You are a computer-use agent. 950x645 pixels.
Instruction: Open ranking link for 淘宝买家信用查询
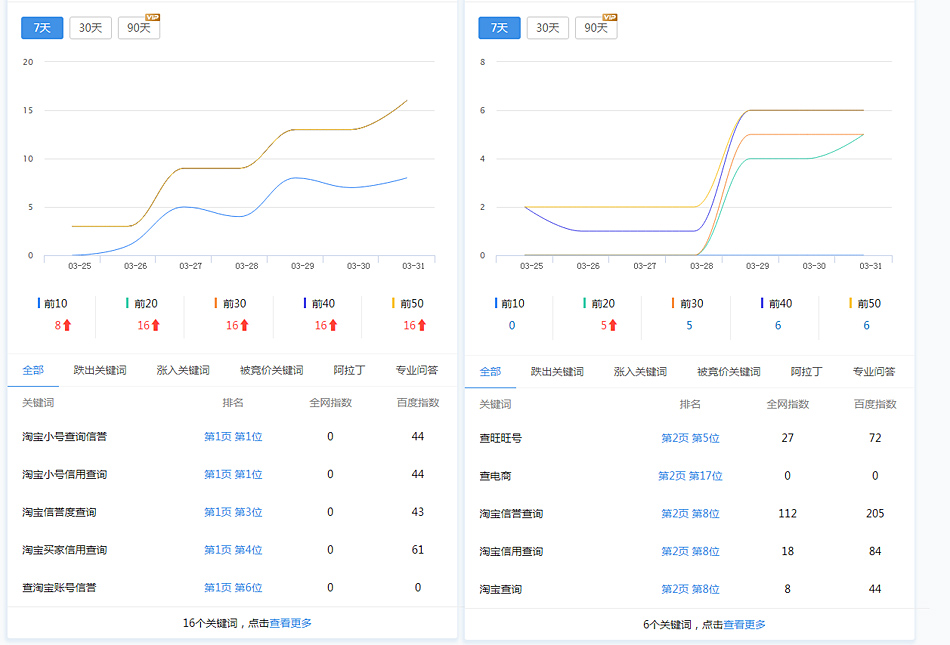(x=233, y=550)
